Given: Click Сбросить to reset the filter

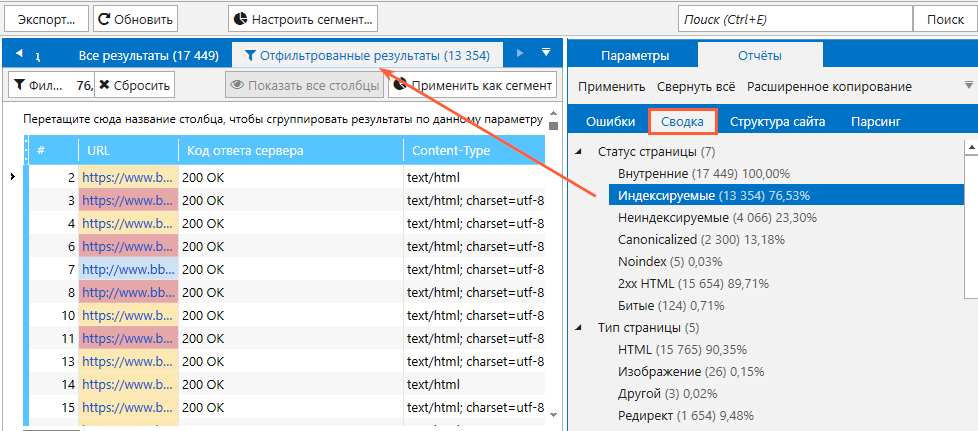Looking at the screenshot, I should pos(135,85).
